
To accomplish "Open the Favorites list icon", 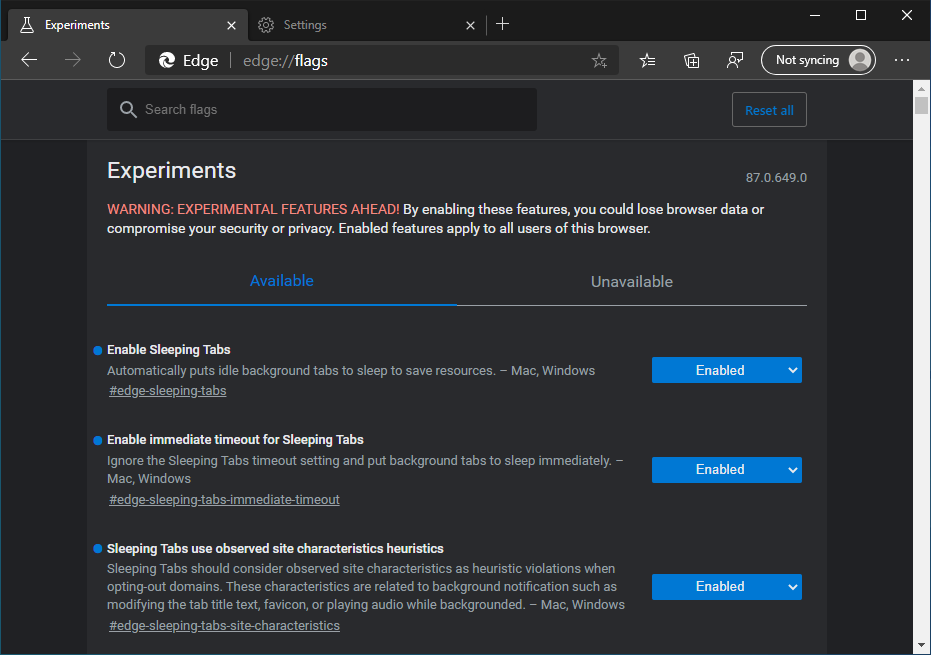I will [x=648, y=60].
